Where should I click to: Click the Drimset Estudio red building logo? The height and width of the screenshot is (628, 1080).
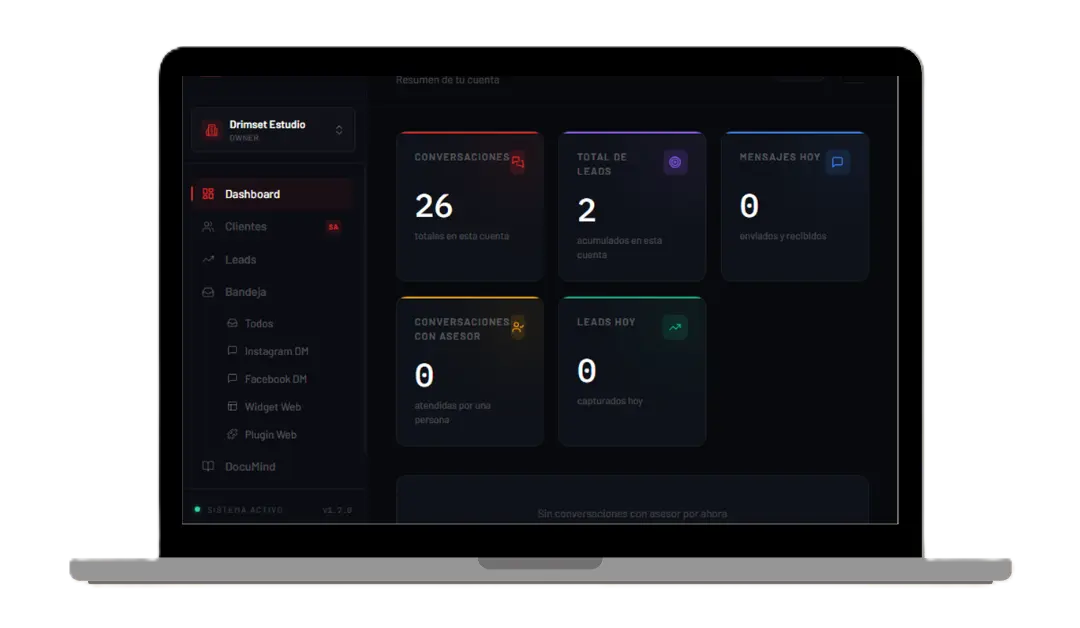pos(211,129)
